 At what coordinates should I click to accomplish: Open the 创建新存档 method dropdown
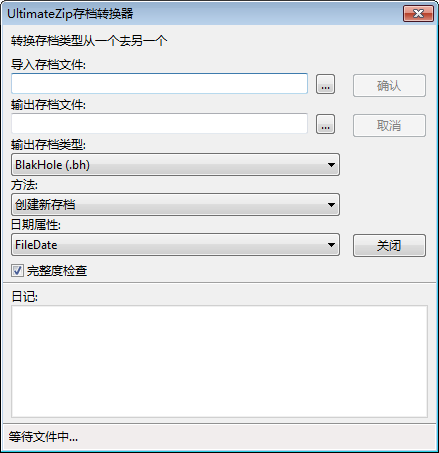tap(175, 205)
